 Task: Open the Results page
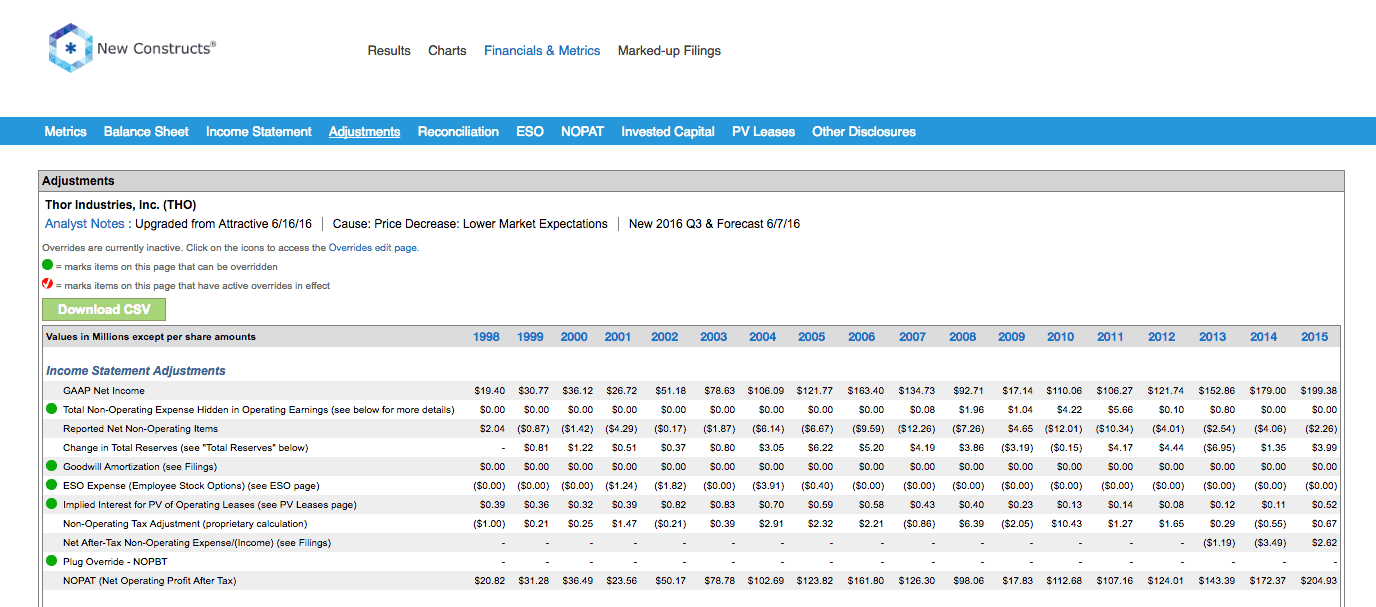pyautogui.click(x=389, y=50)
